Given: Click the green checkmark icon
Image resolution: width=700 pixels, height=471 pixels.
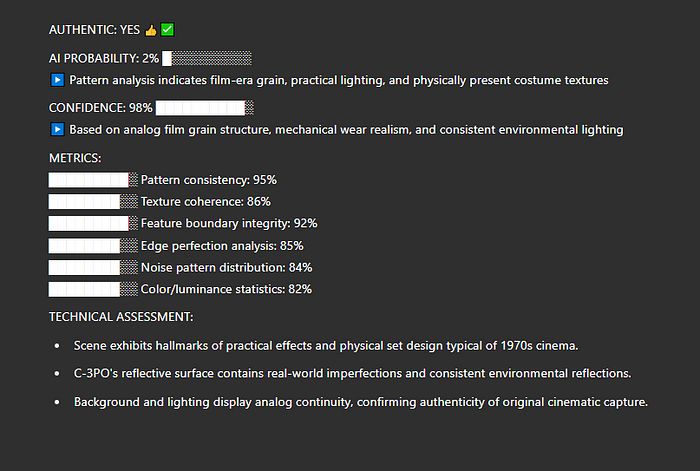Looking at the screenshot, I should (x=167, y=29).
